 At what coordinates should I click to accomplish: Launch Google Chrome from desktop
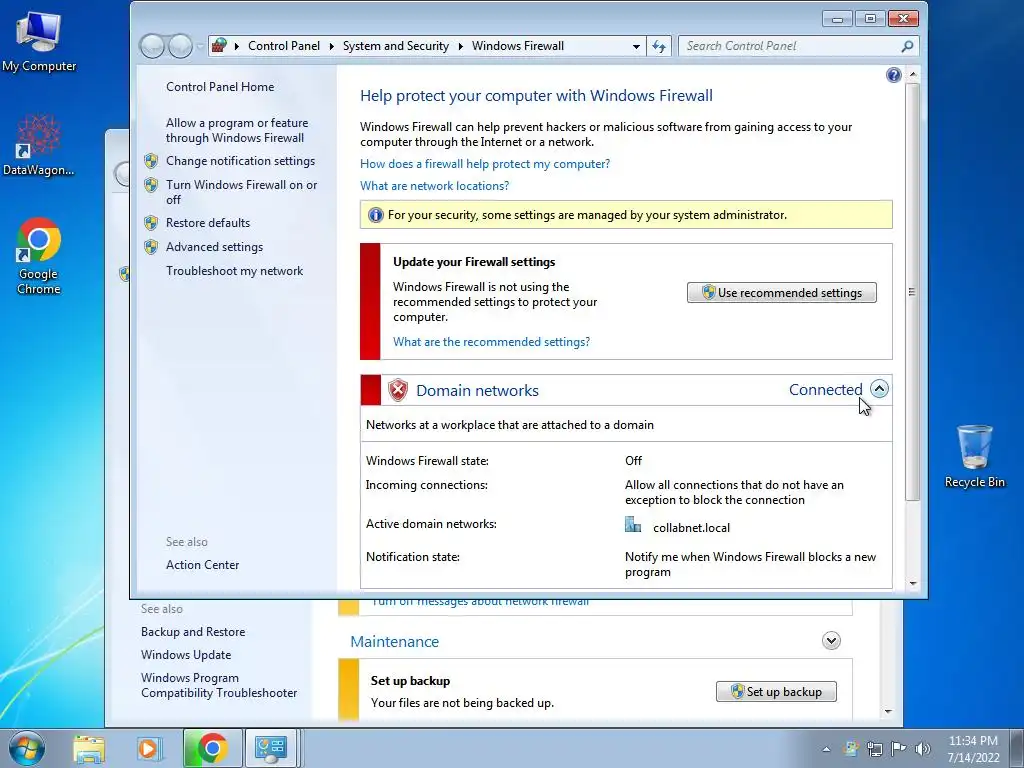39,256
